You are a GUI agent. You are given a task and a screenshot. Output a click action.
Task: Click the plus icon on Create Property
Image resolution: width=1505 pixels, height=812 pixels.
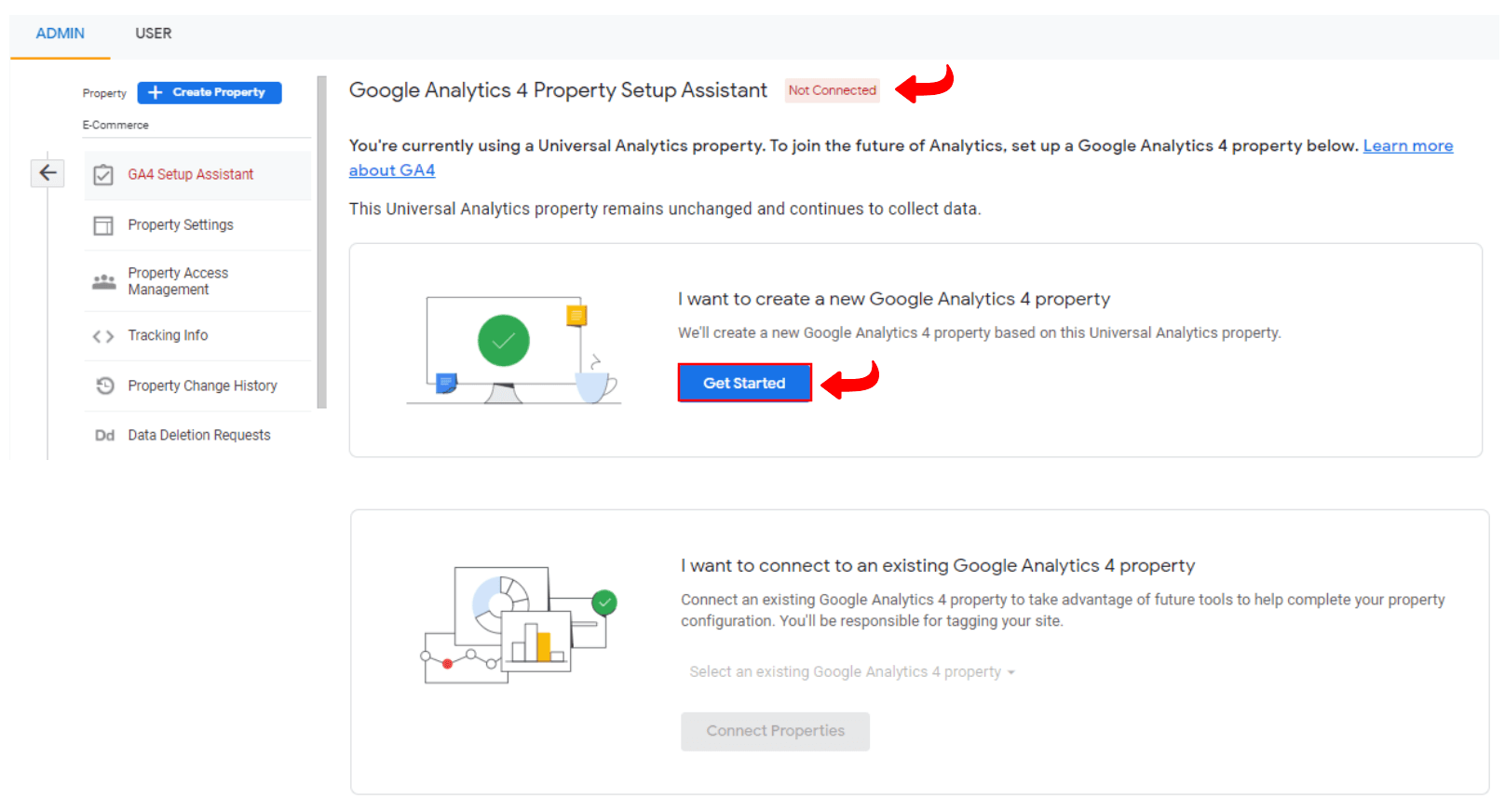coord(154,92)
